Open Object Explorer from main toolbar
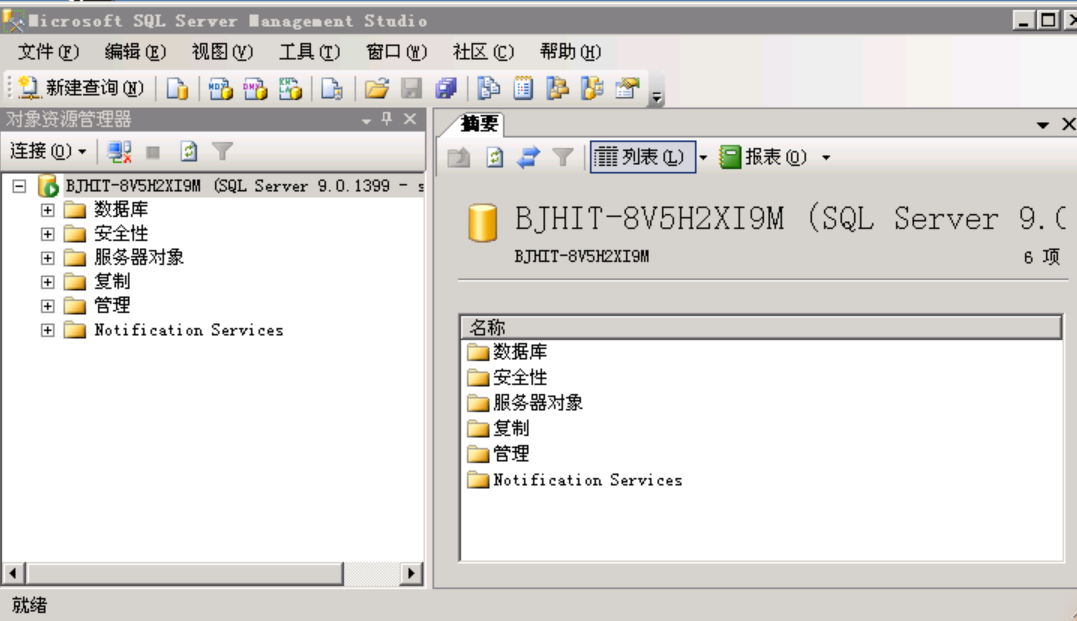 (558, 89)
